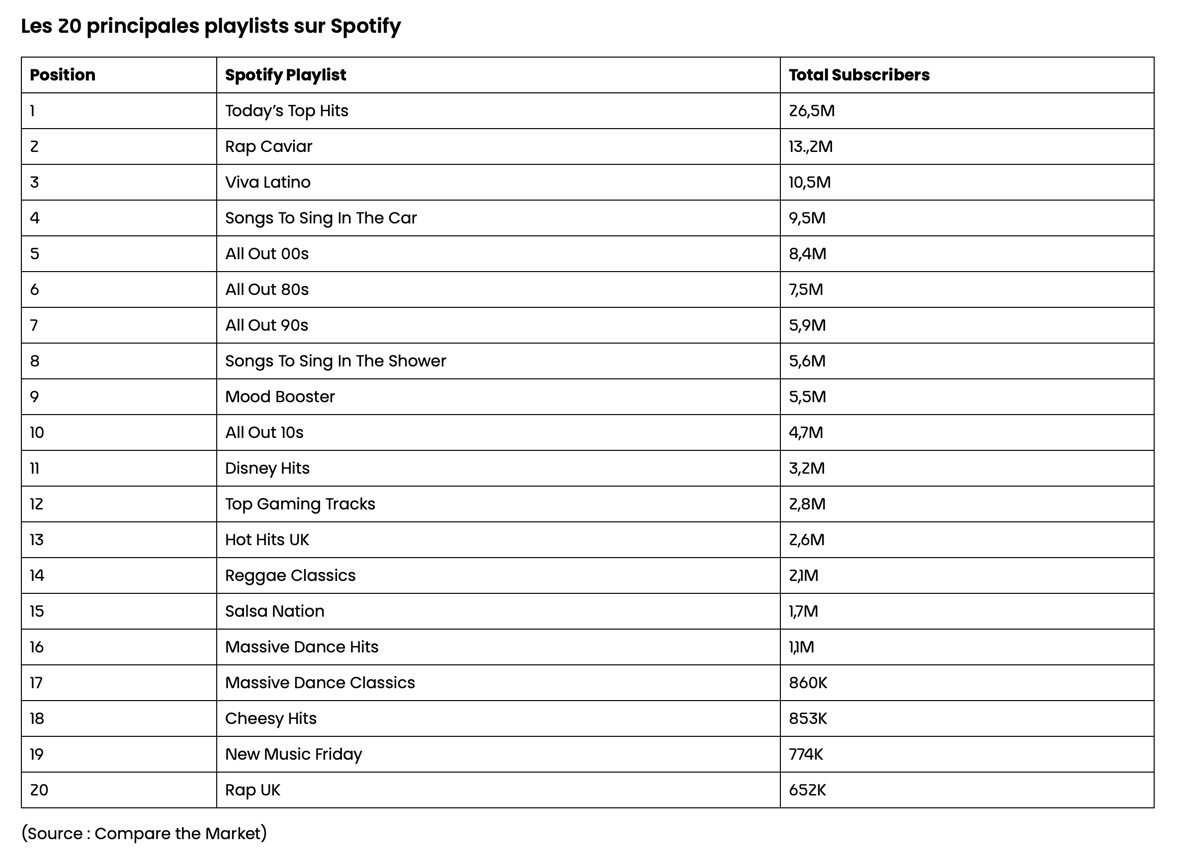
Task: Select the 'Mood Booster' row name
Action: [x=280, y=397]
